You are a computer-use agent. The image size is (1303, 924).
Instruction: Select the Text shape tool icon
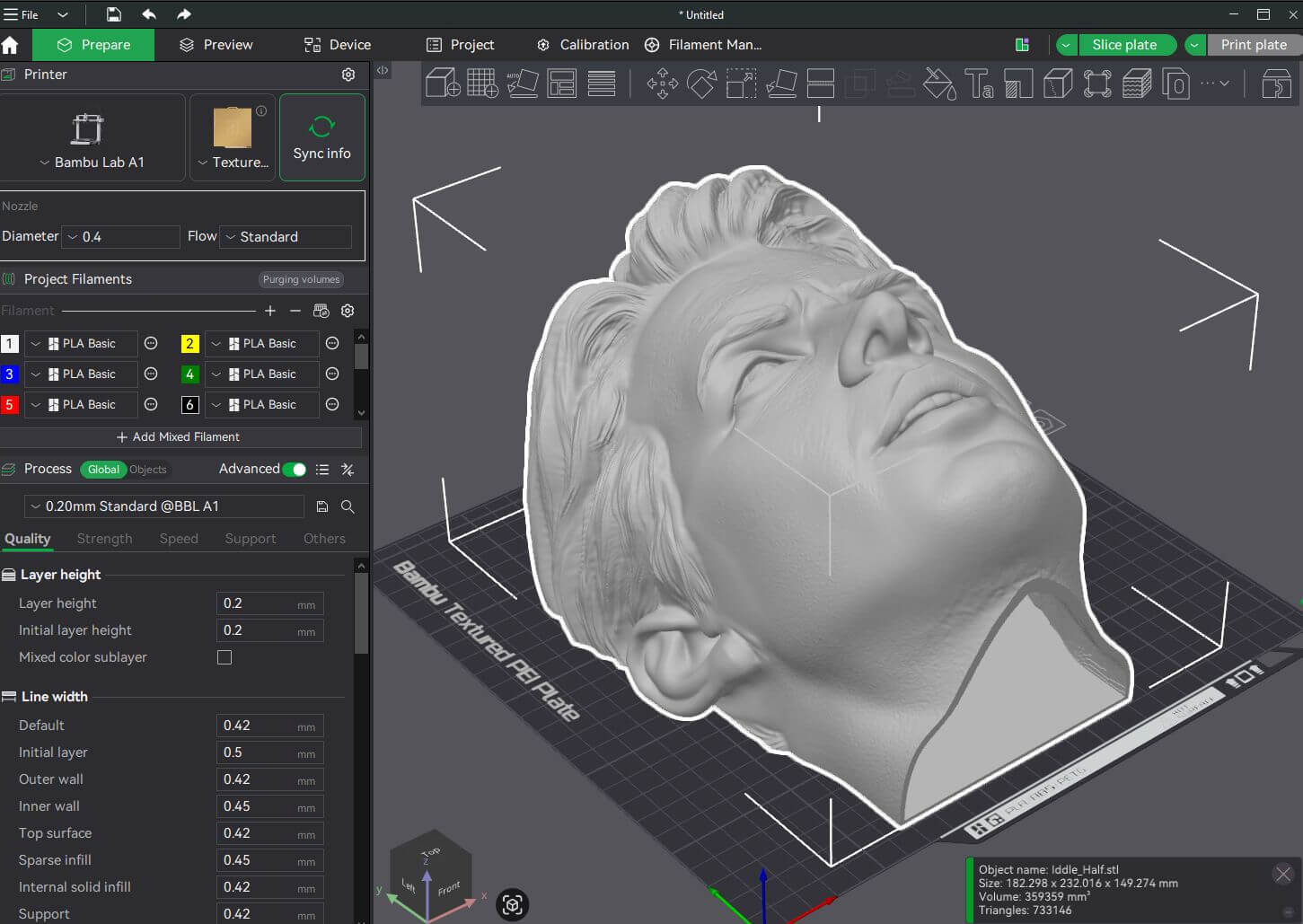click(x=979, y=84)
